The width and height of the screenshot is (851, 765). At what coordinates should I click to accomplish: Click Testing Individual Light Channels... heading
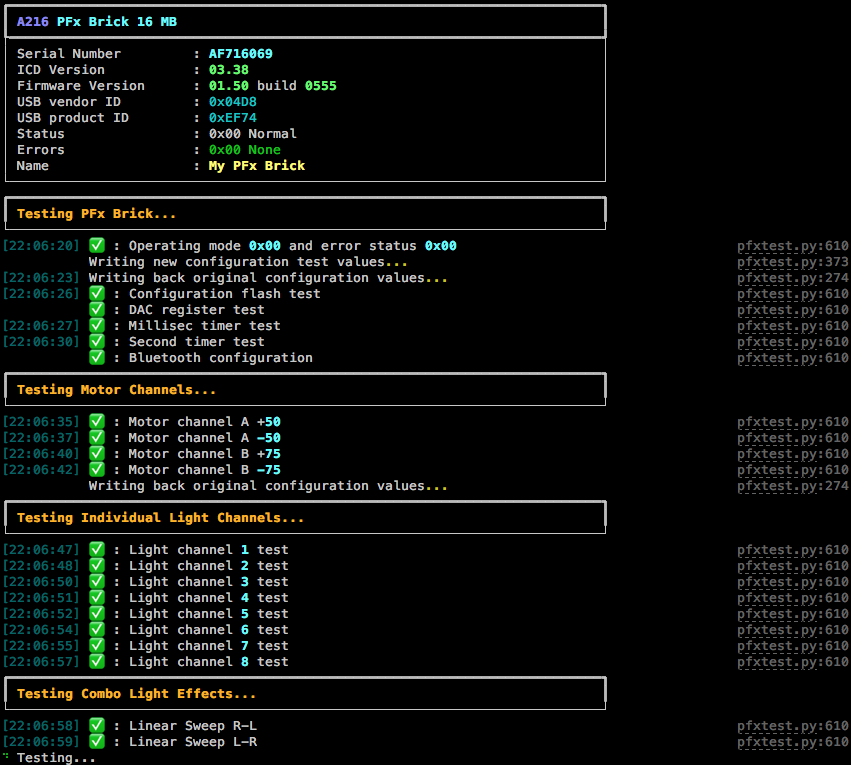pos(160,518)
